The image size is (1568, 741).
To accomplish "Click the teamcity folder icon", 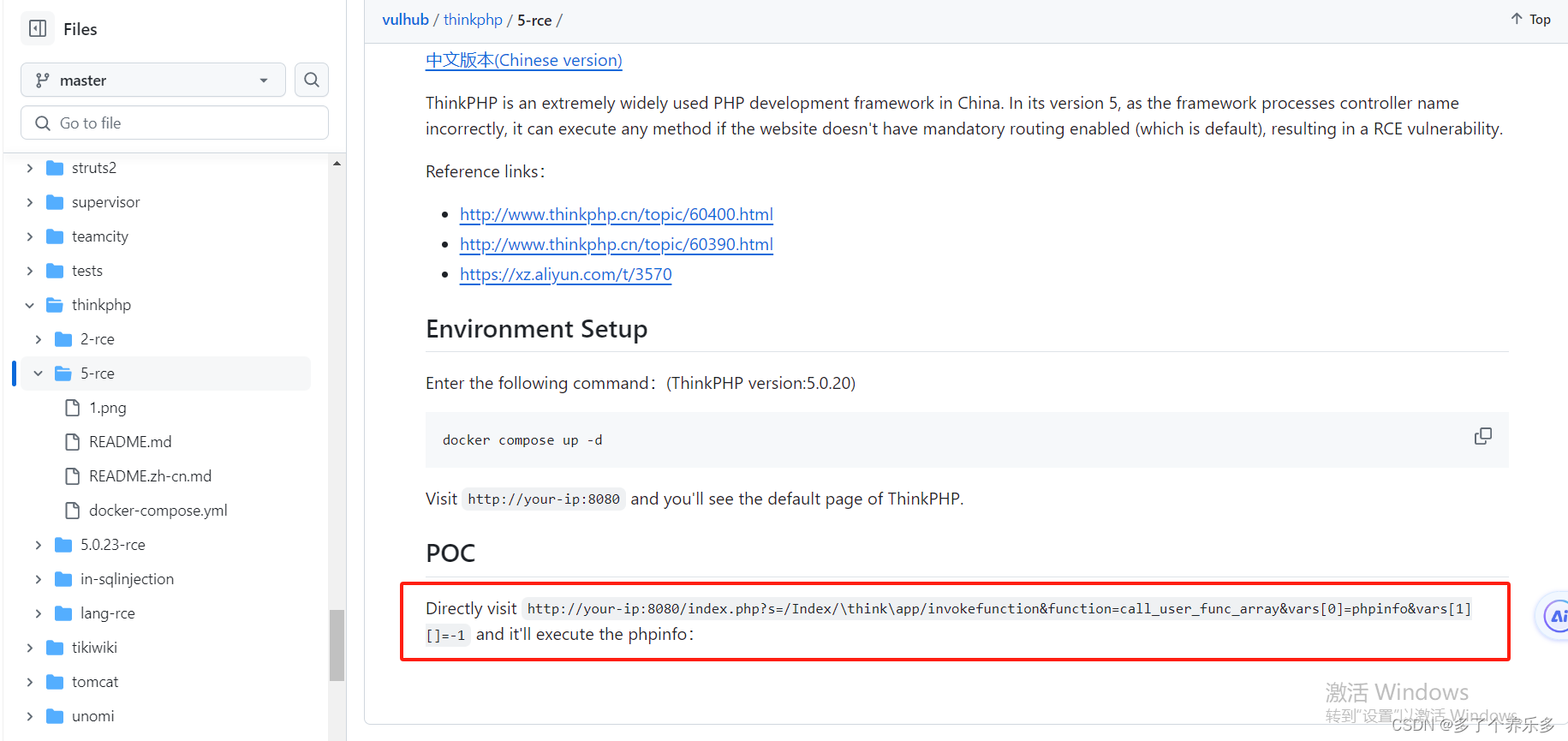I will tap(55, 236).
